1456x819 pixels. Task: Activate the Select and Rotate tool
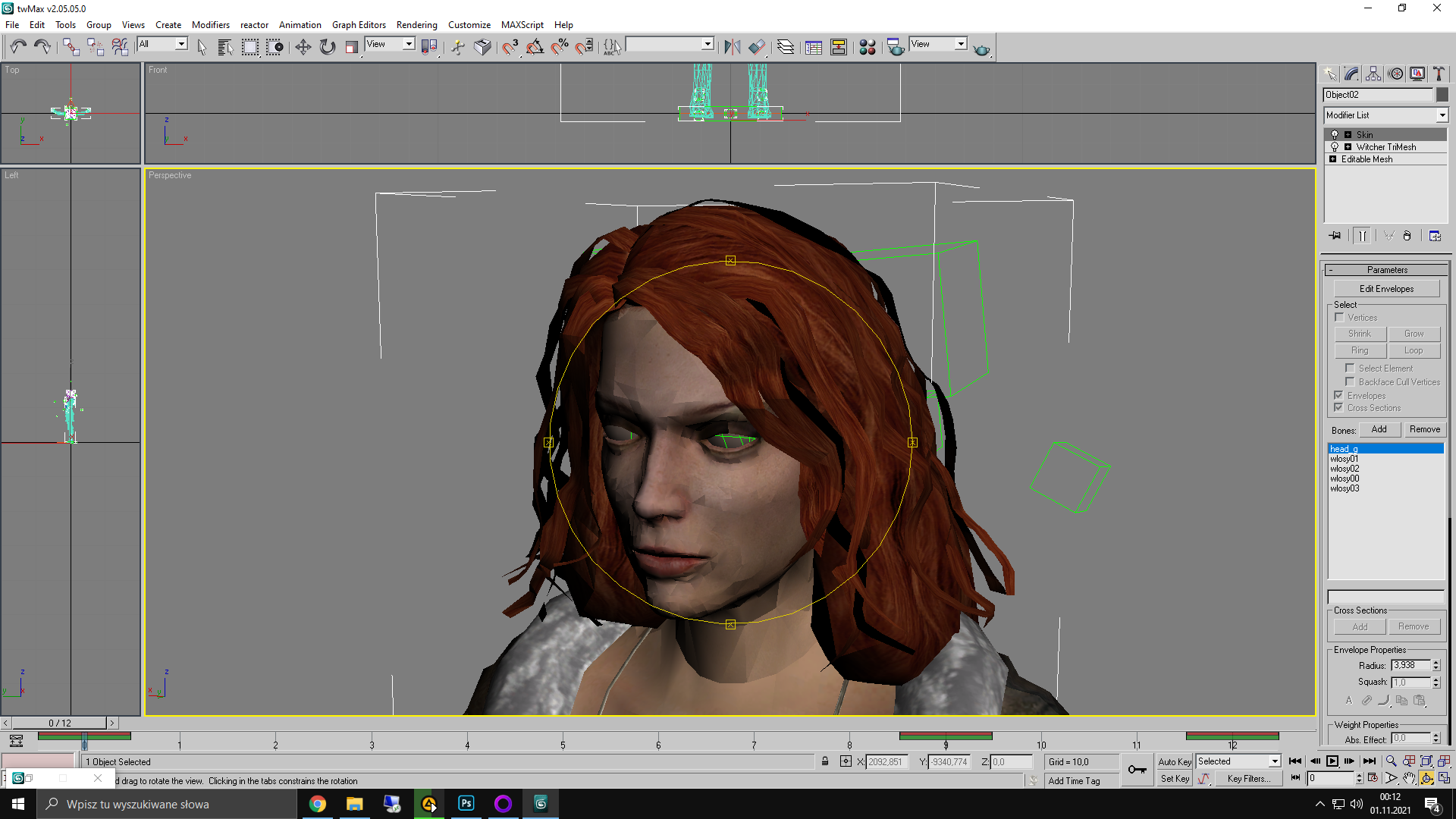point(328,47)
